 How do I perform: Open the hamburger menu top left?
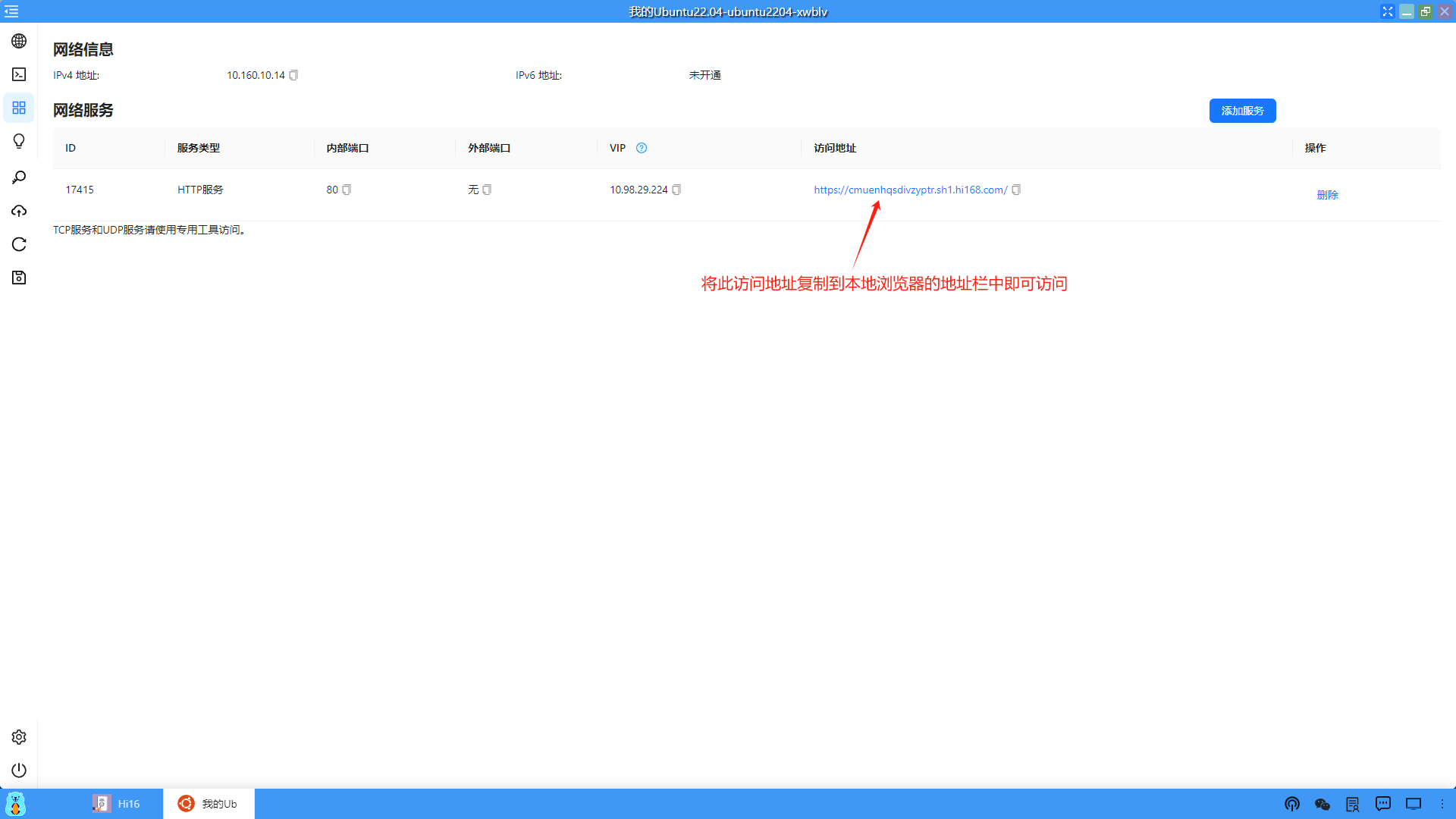[x=11, y=11]
